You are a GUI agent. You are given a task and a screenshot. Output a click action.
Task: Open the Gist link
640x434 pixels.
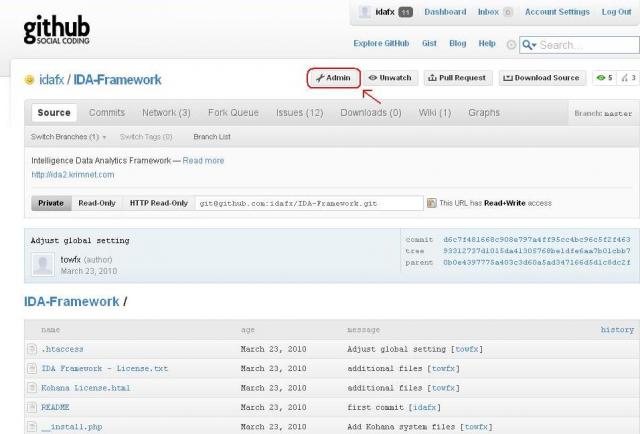coord(429,43)
